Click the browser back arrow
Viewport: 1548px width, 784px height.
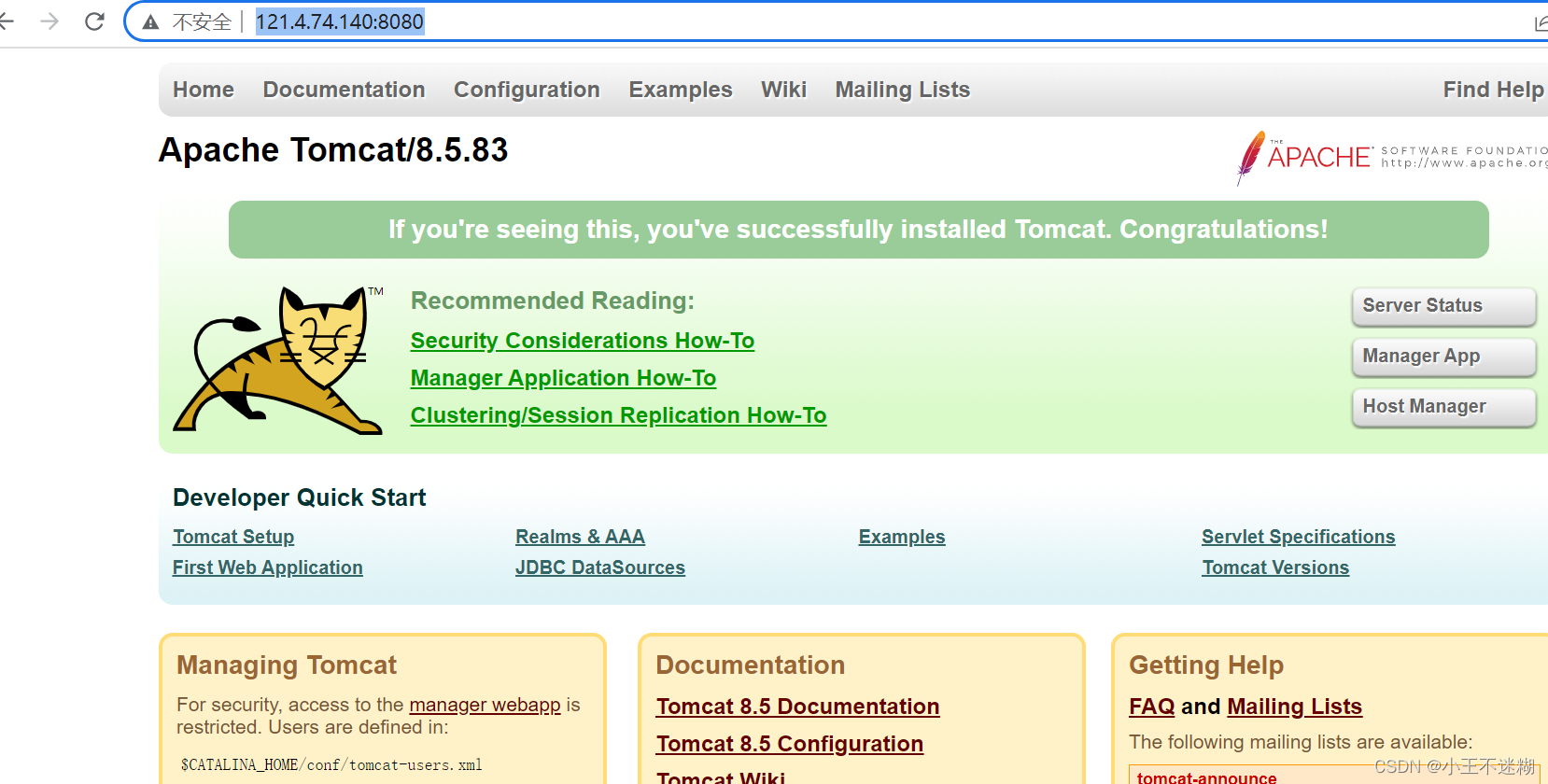[7, 21]
